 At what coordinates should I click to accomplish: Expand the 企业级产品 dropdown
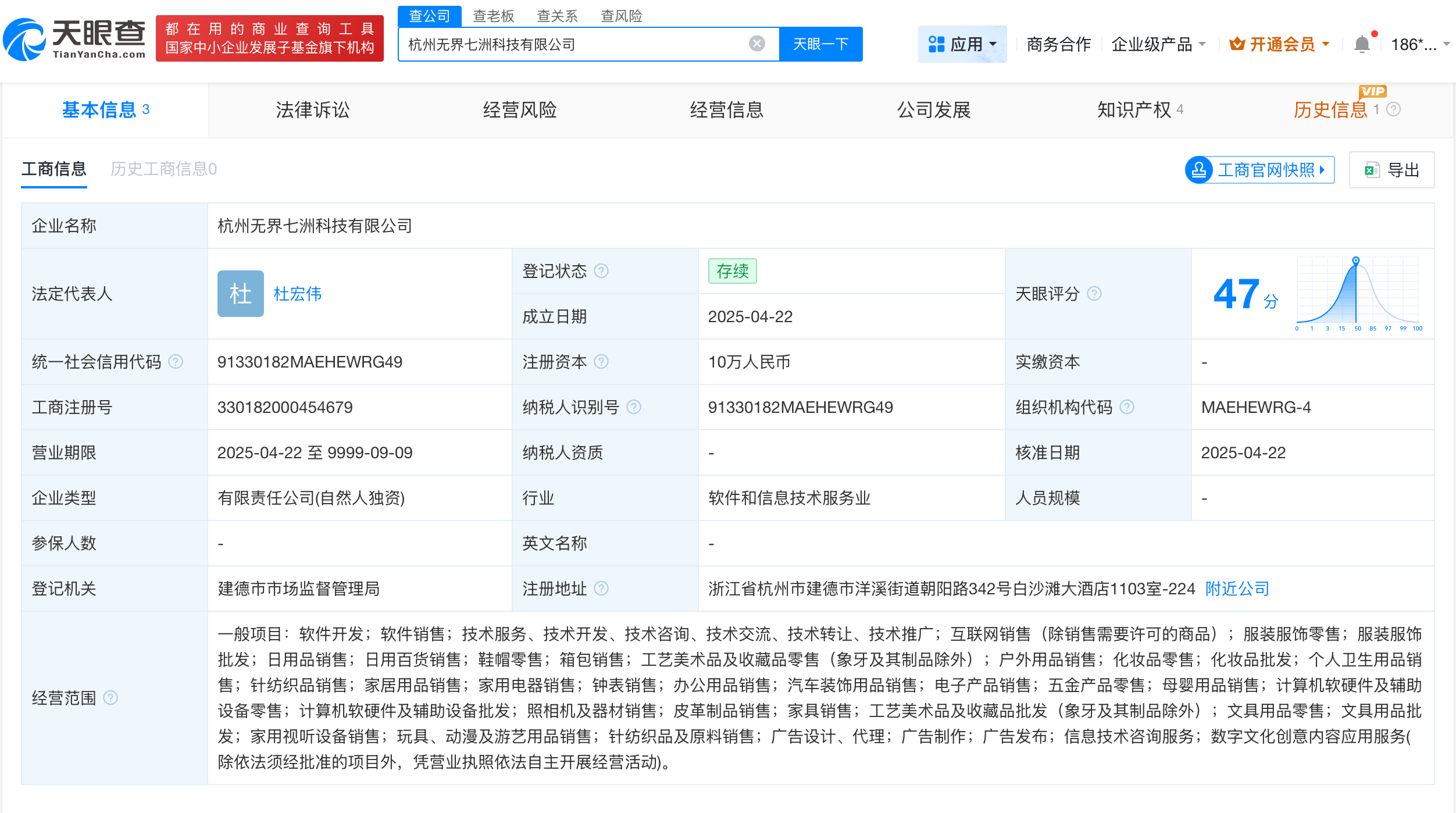point(1158,43)
